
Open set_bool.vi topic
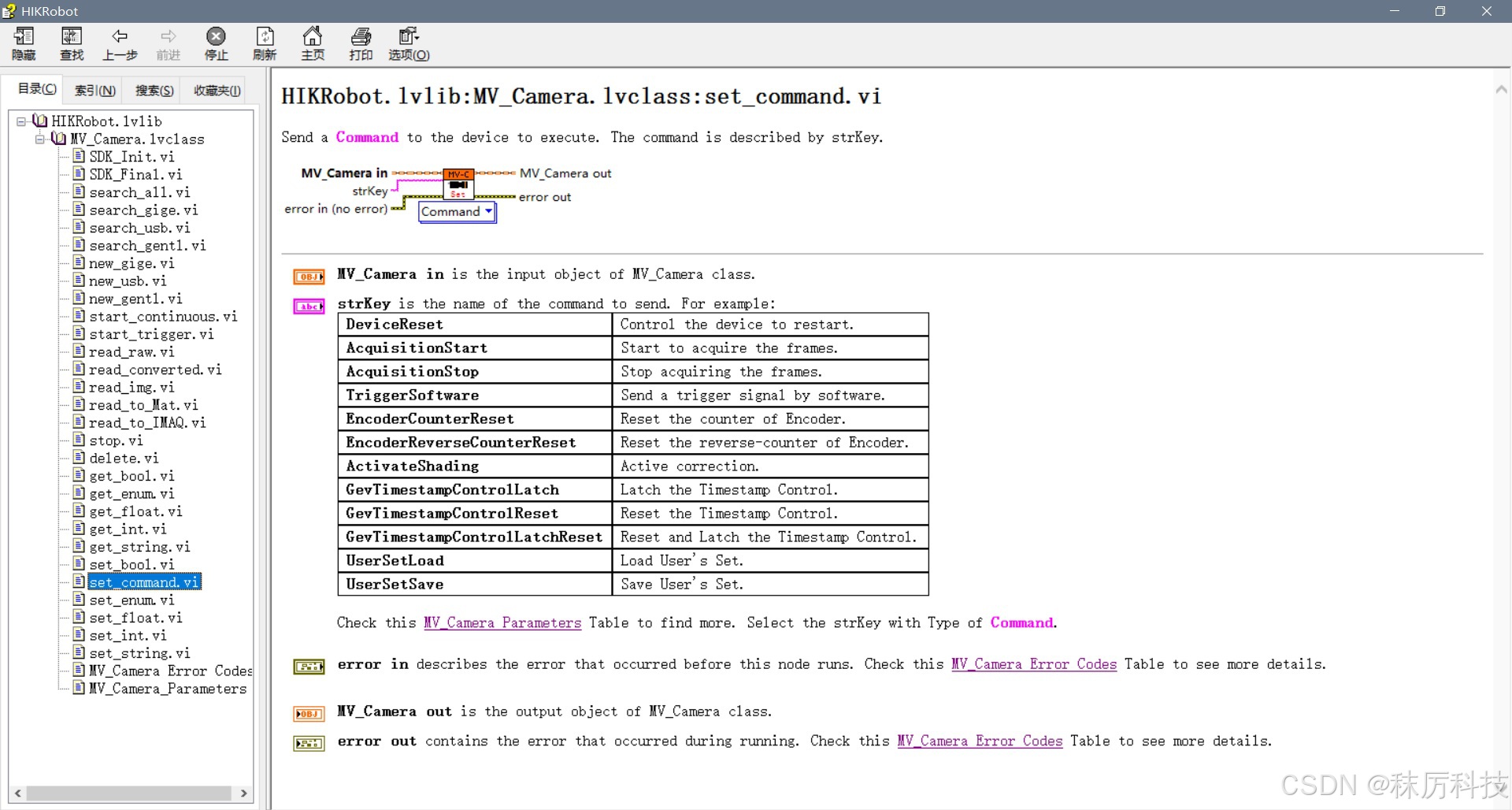[x=132, y=564]
